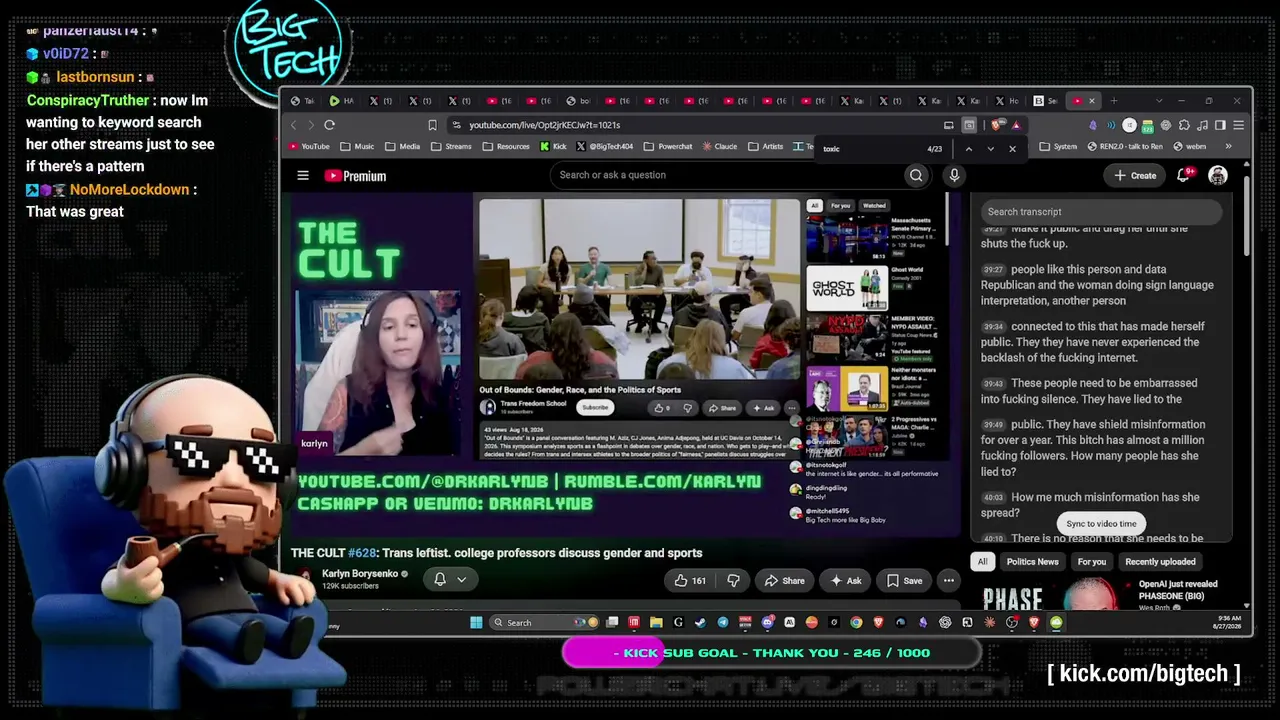Open the Karlyn Borysenko channel name link
1280x720 pixels.
pyautogui.click(x=360, y=574)
